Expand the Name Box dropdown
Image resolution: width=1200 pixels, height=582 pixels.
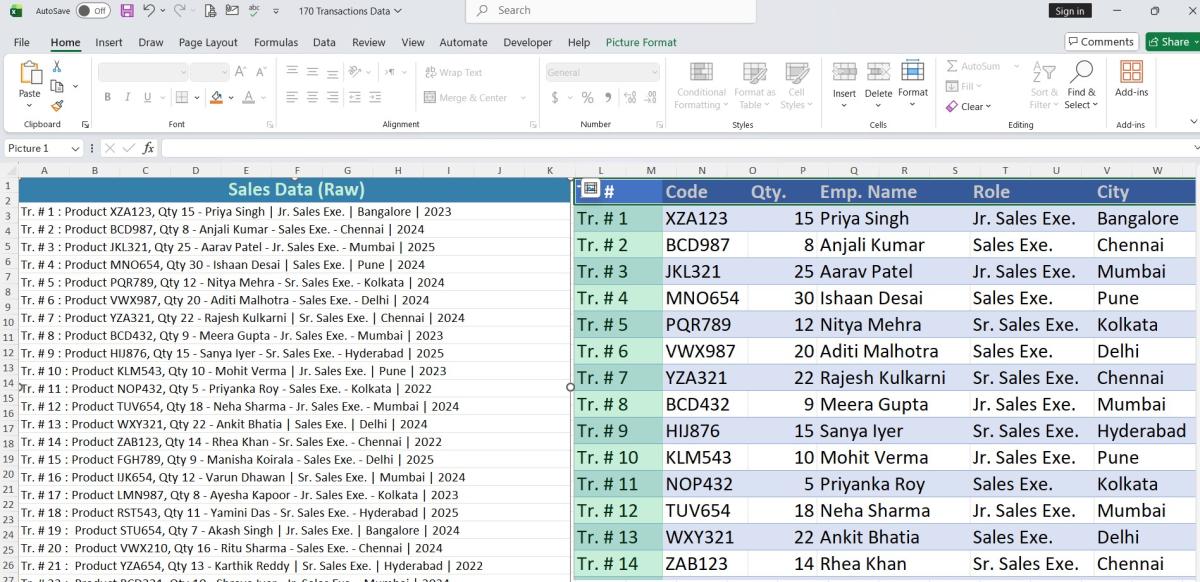(x=75, y=148)
